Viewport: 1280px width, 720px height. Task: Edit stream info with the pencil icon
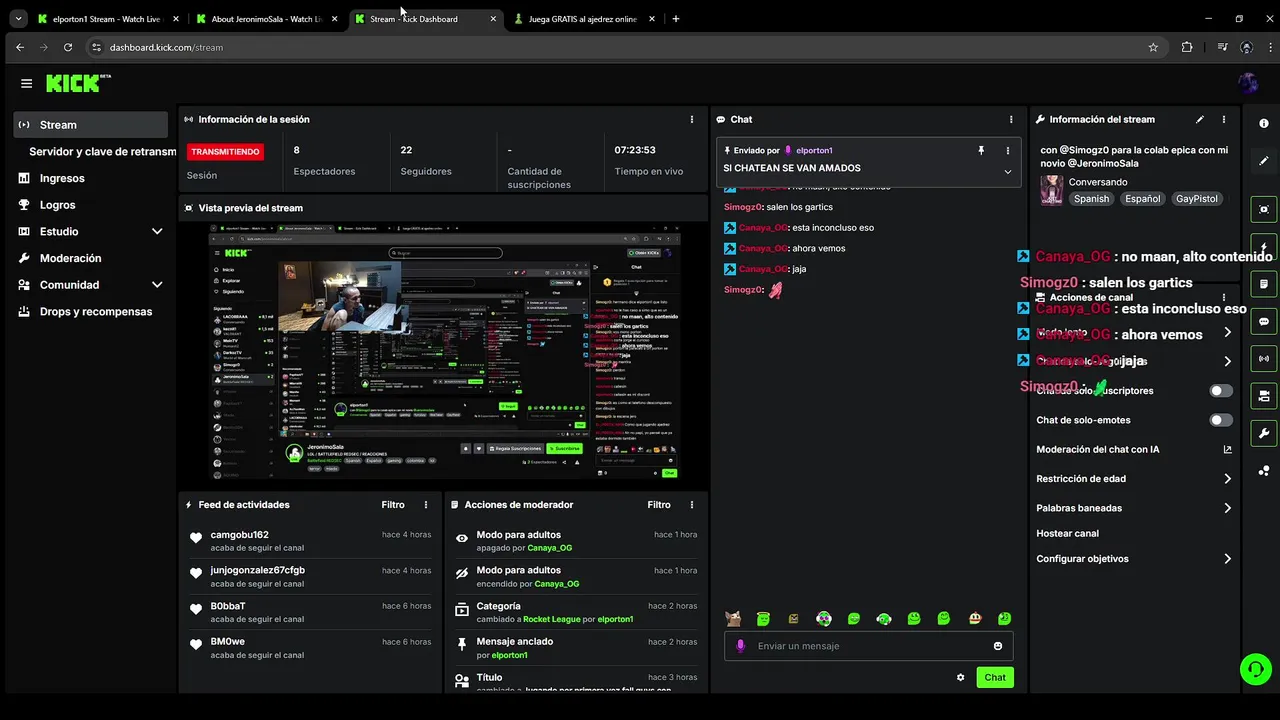point(1200,119)
